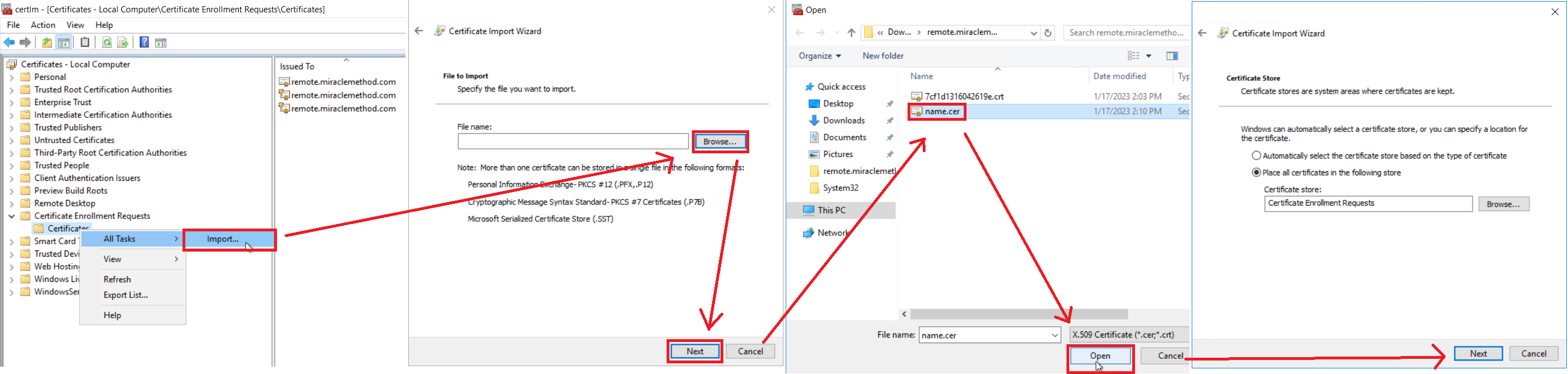The height and width of the screenshot is (374, 1568).
Task: Click Browse next to the File name field
Action: (x=719, y=142)
